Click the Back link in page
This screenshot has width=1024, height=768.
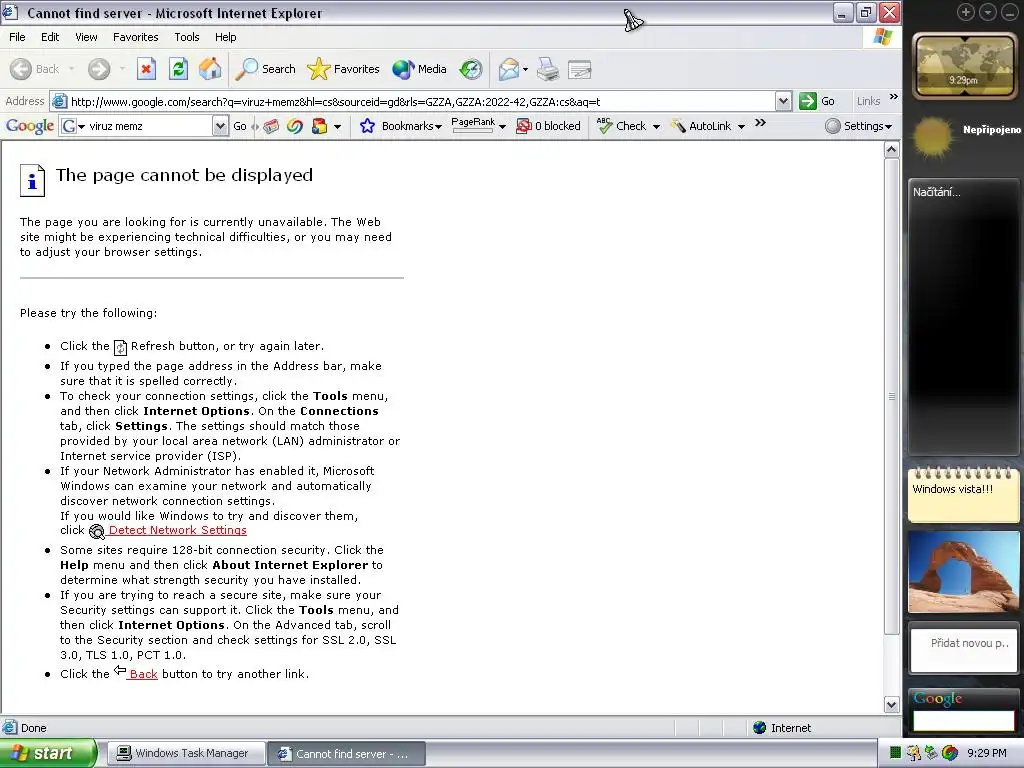pos(143,674)
